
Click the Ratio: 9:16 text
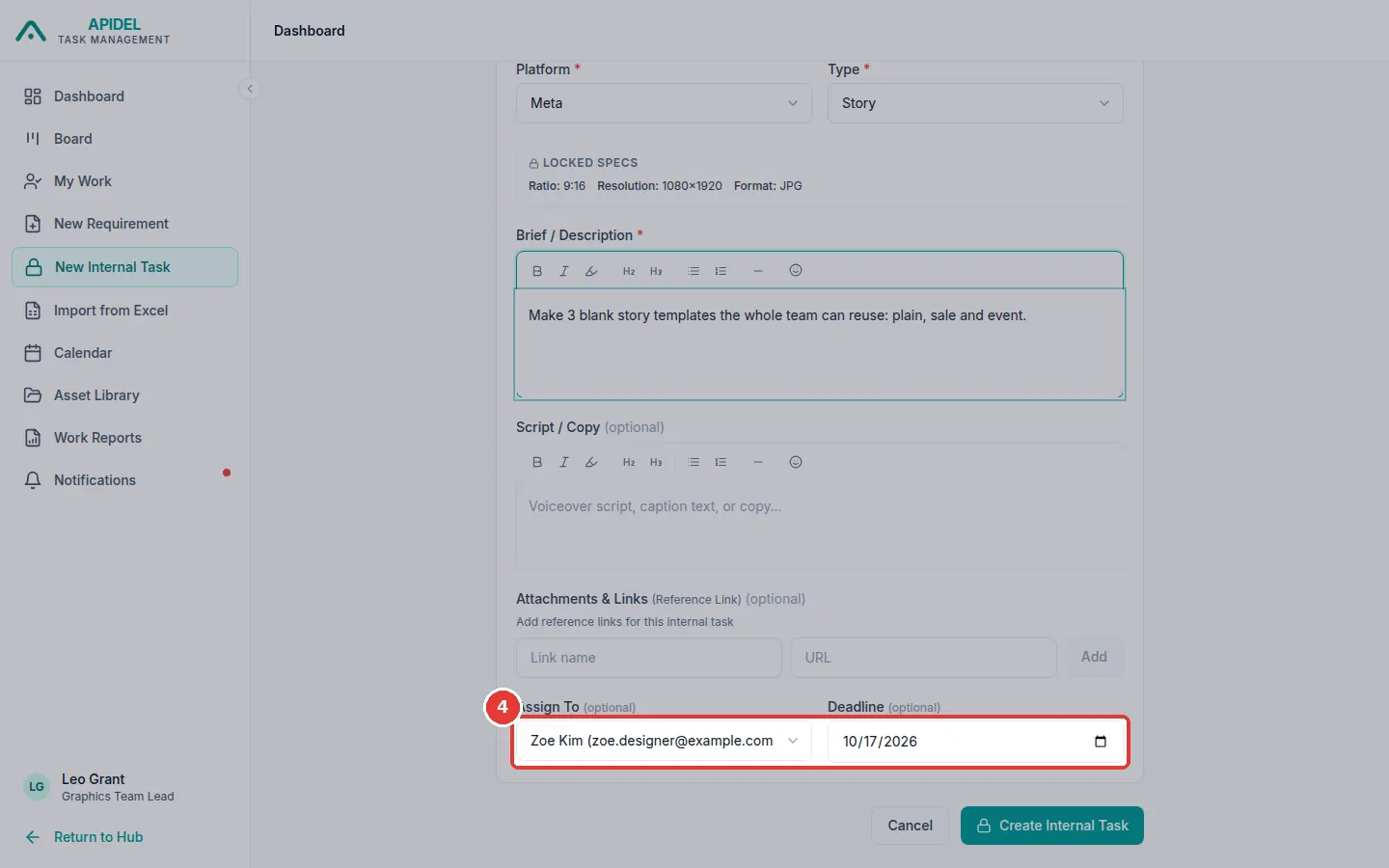[x=557, y=186]
